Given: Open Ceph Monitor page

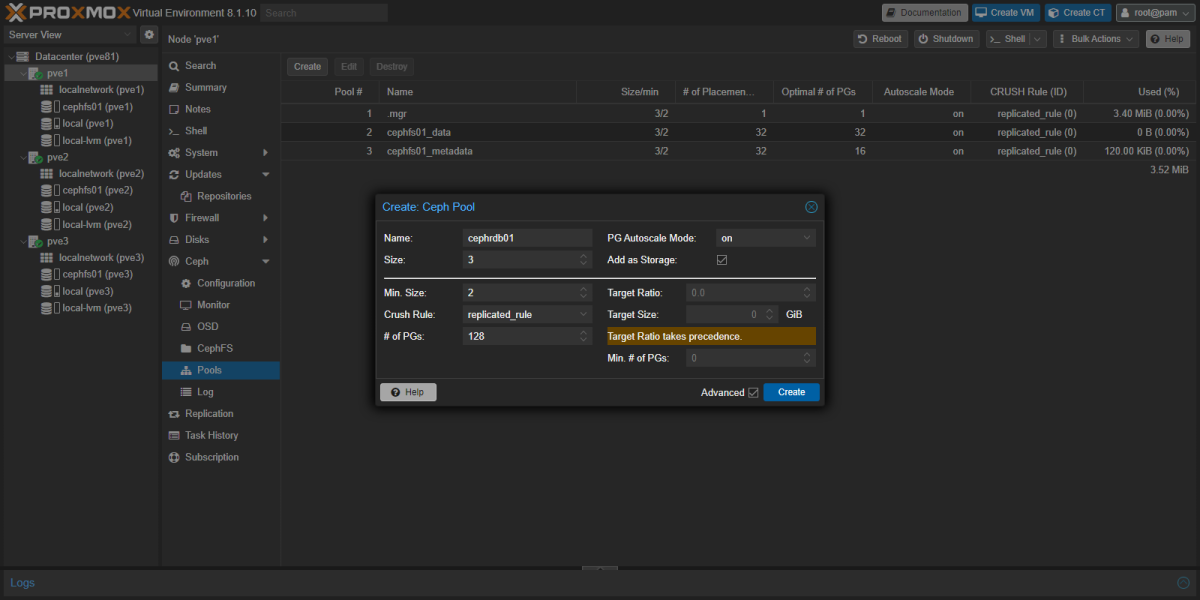Looking at the screenshot, I should tap(213, 305).
